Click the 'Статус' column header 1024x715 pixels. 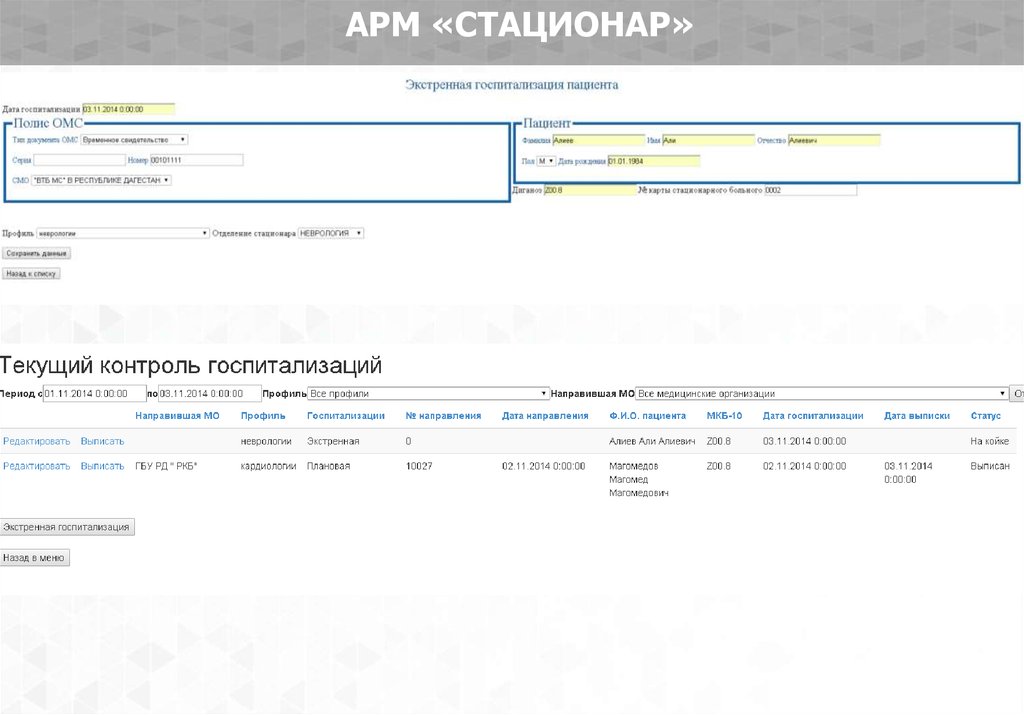[x=985, y=416]
